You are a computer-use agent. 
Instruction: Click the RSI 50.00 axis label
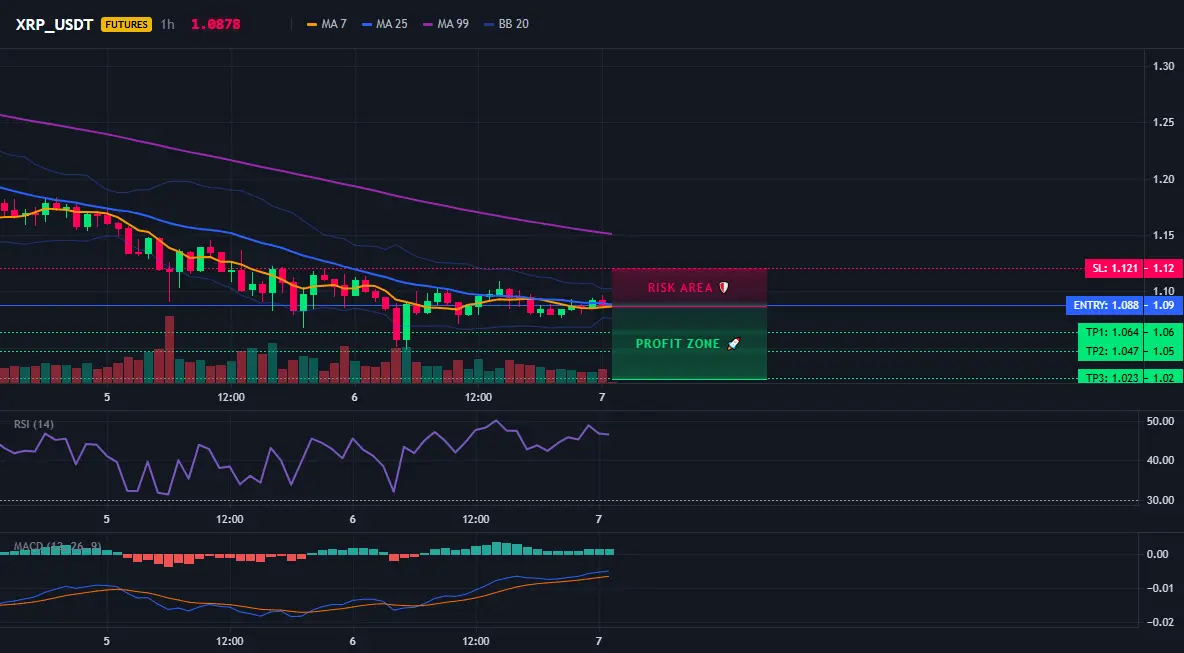click(x=1160, y=421)
